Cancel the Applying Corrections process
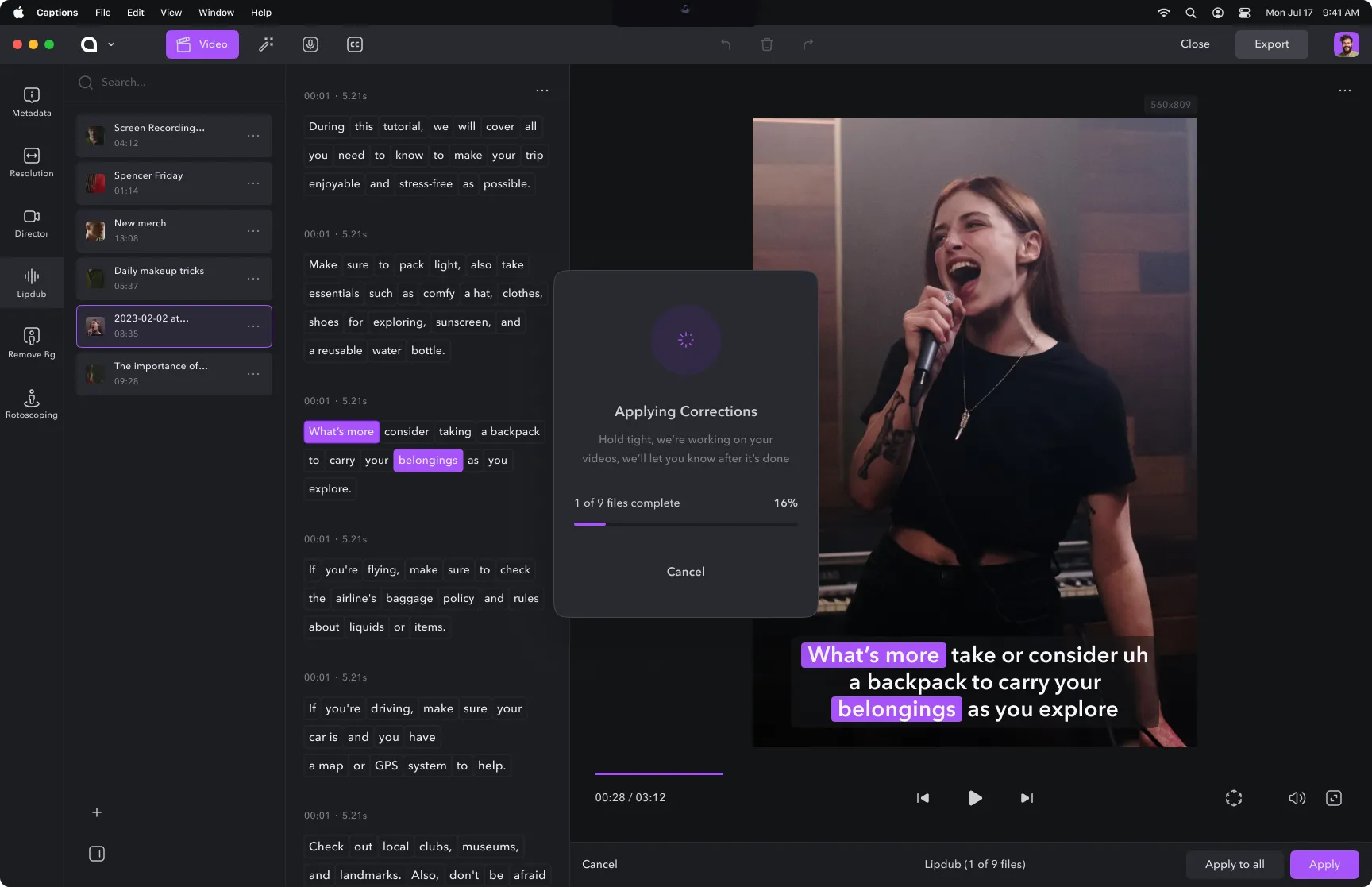 (x=685, y=571)
